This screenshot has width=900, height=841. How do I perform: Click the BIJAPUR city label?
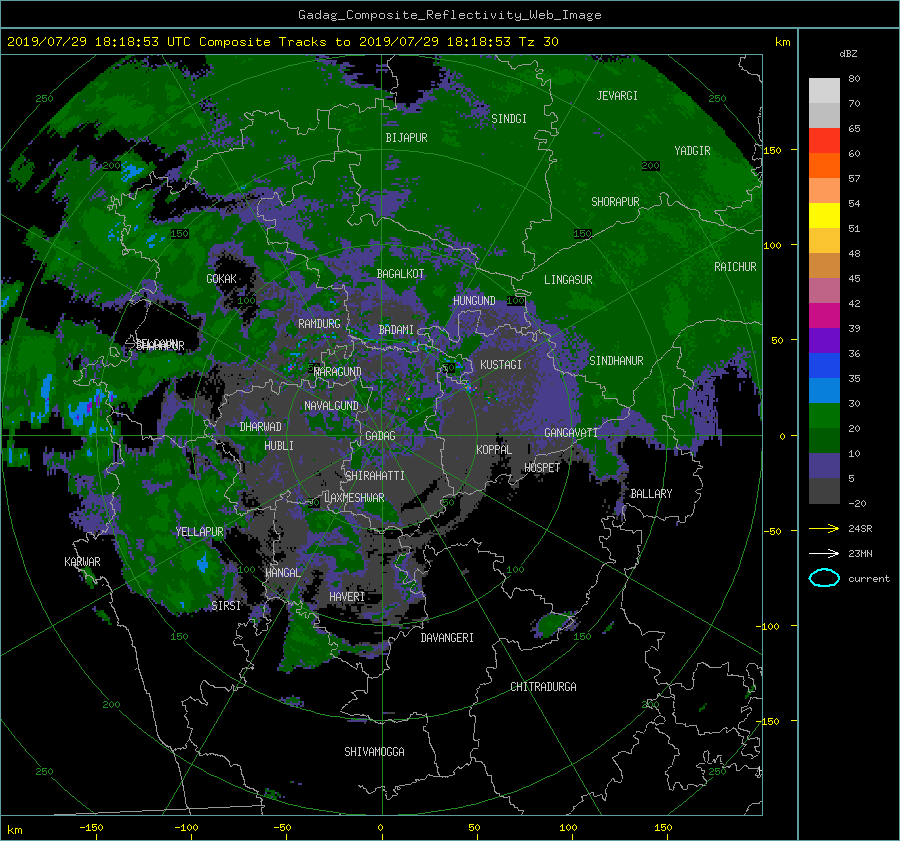point(406,138)
